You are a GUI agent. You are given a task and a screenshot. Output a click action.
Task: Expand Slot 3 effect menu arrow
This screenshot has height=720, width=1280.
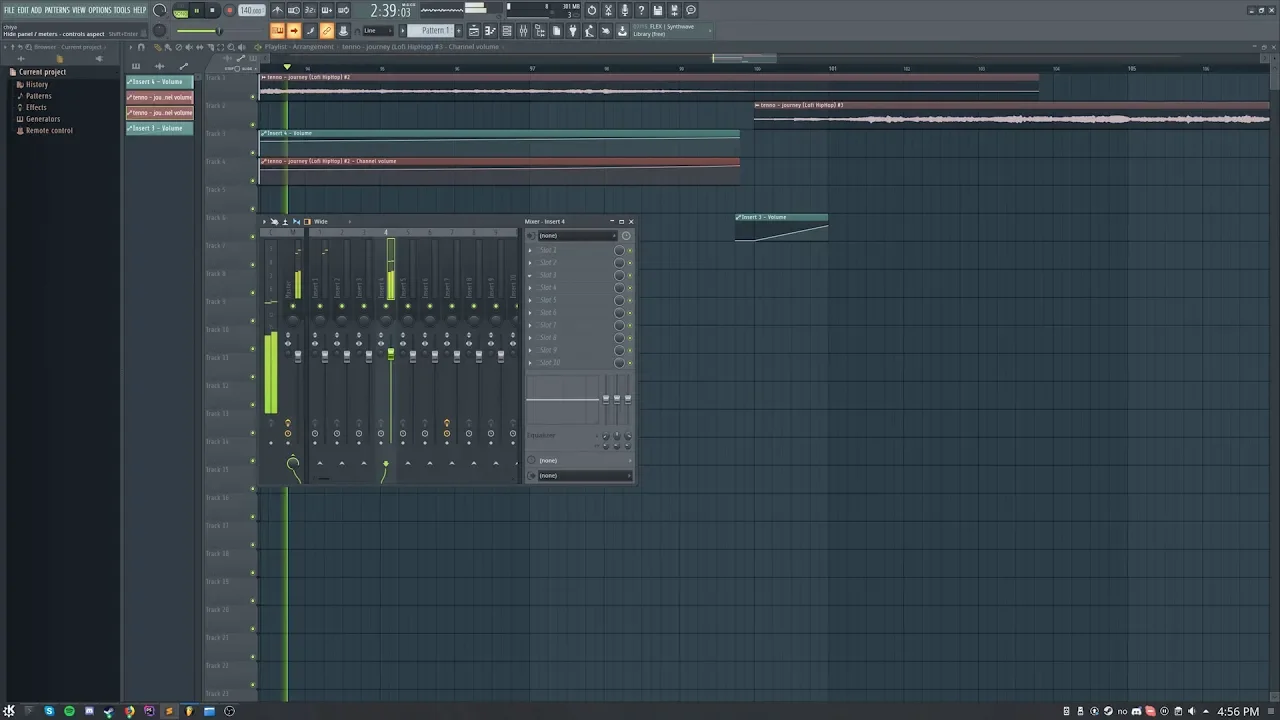click(x=531, y=275)
